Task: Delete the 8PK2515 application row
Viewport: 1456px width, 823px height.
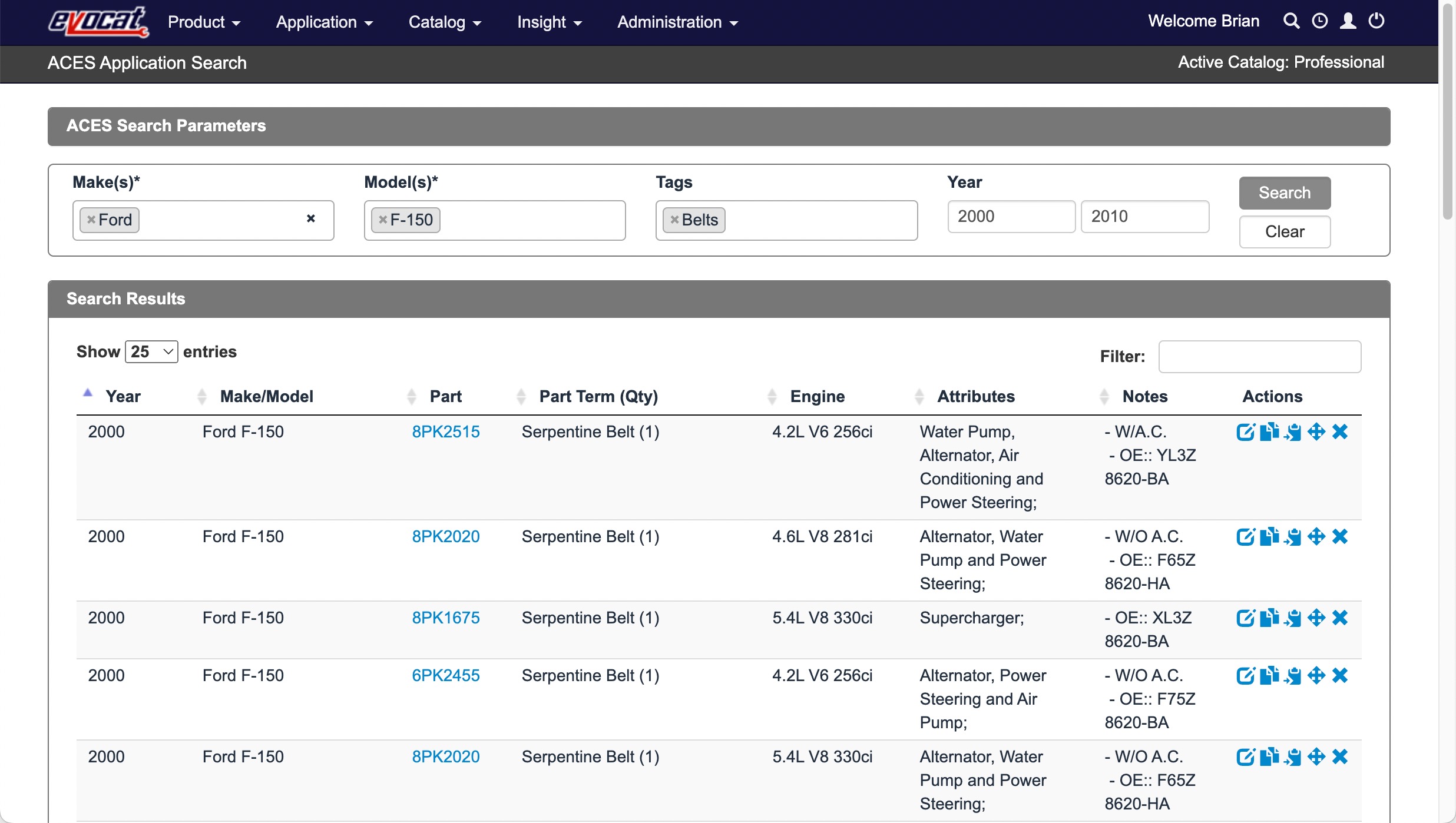Action: click(1340, 432)
